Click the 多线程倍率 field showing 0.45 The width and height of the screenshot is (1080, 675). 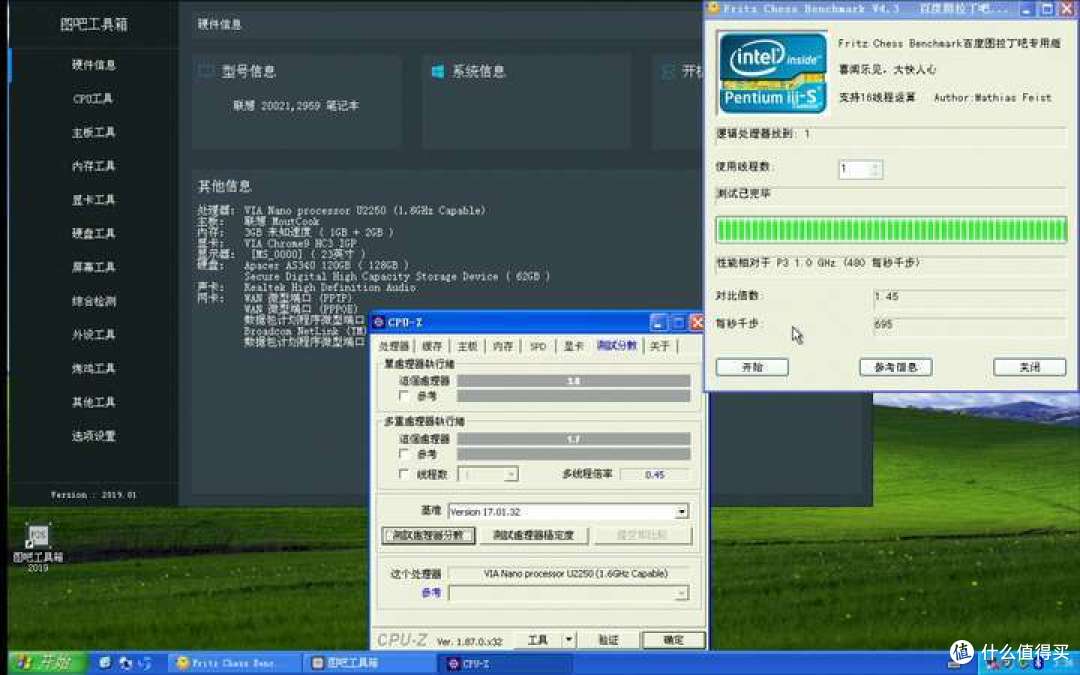pyautogui.click(x=654, y=475)
